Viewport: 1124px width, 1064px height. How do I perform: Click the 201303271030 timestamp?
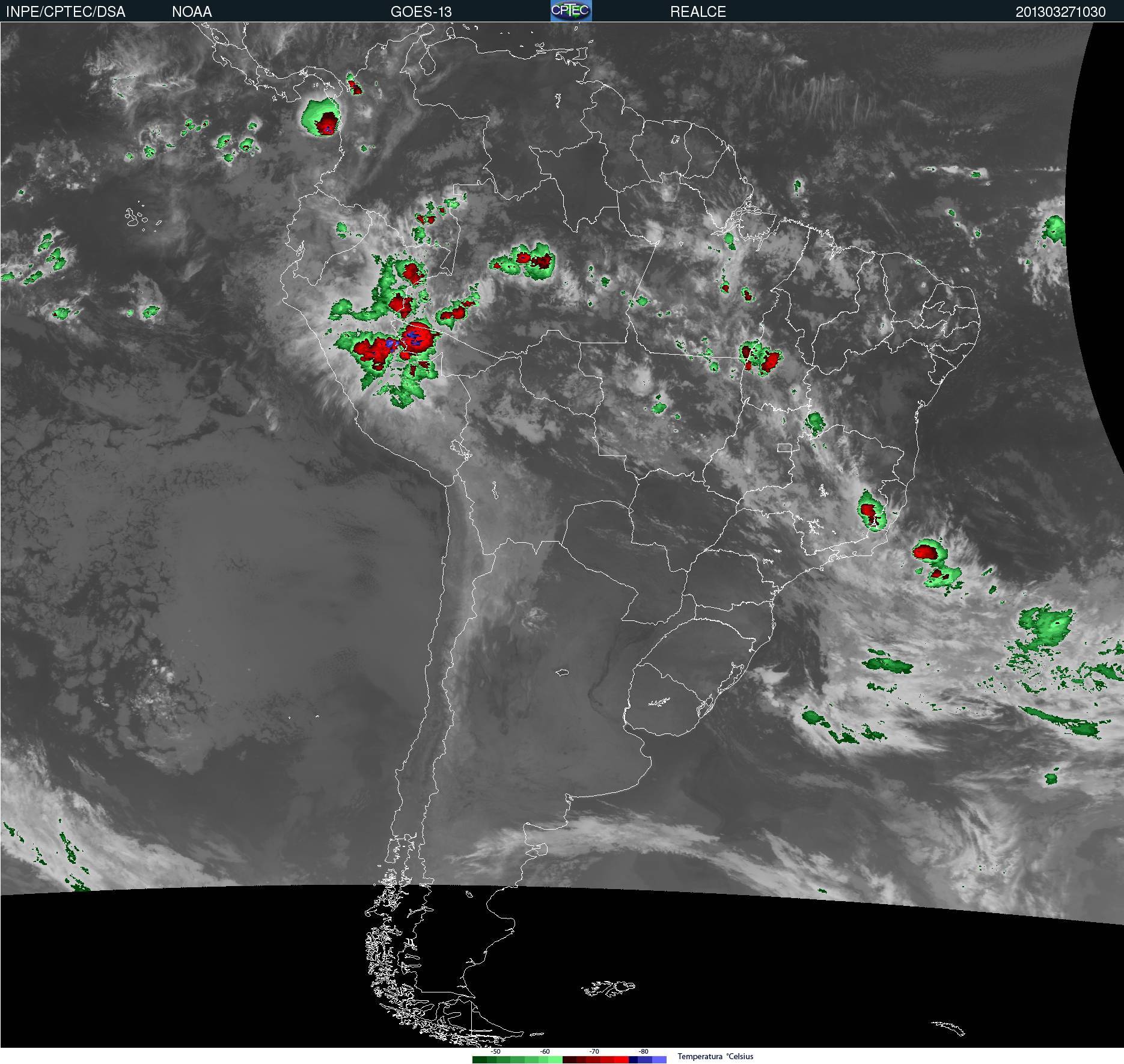pyautogui.click(x=1060, y=12)
